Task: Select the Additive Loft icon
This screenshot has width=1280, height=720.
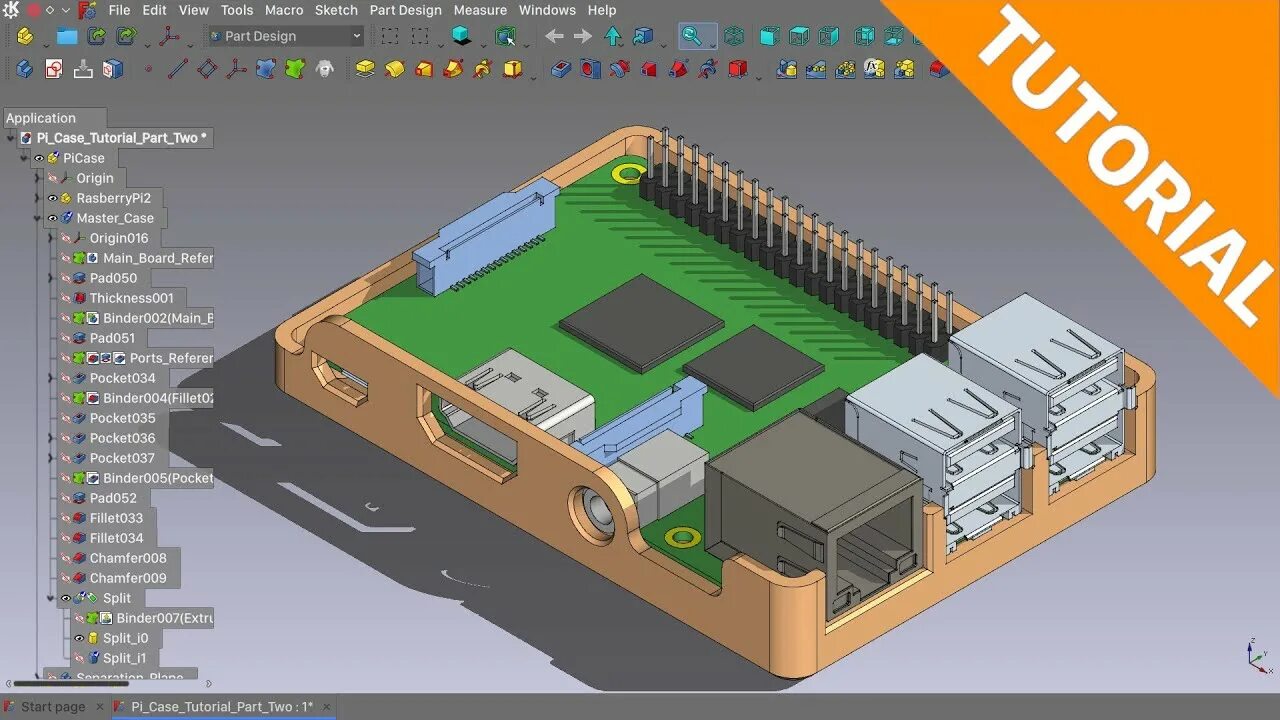Action: click(x=425, y=69)
